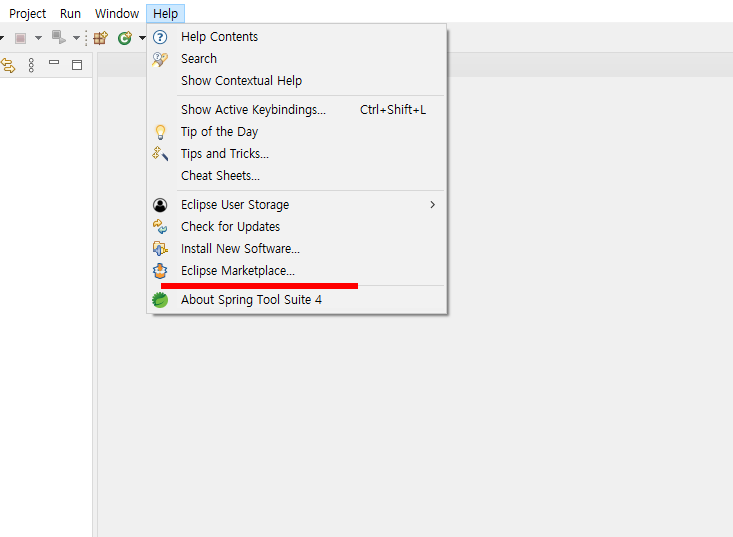This screenshot has height=537, width=733.
Task: Choose Check for Updates
Action: click(296, 226)
